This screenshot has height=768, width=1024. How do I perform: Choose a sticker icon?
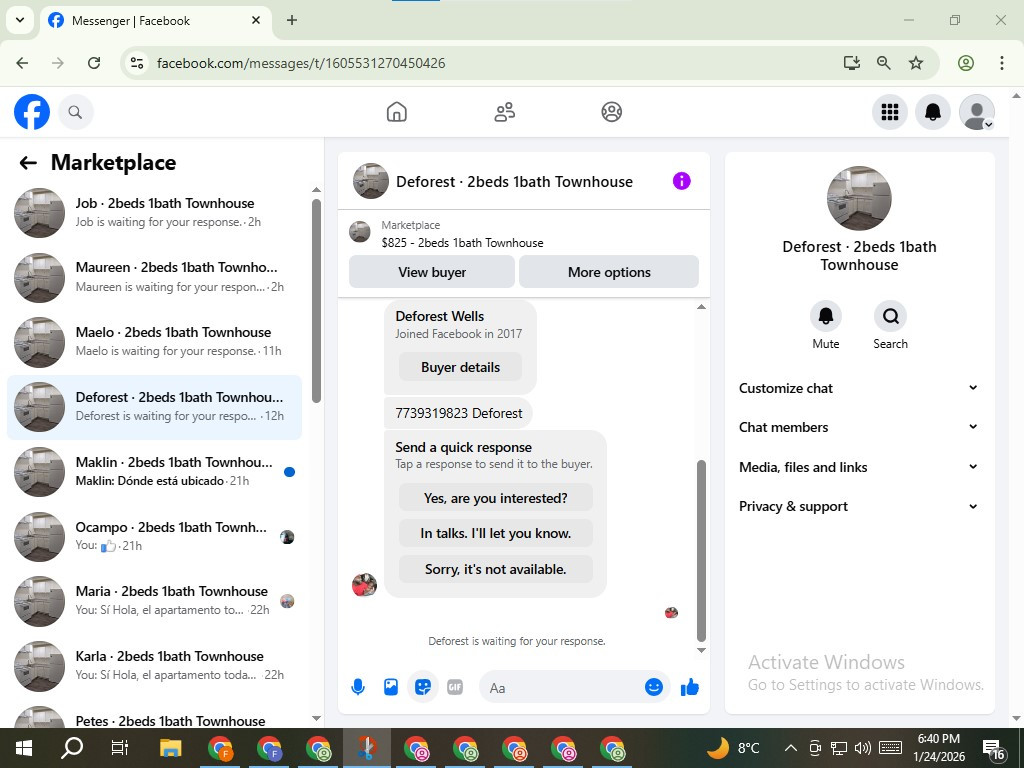(423, 687)
